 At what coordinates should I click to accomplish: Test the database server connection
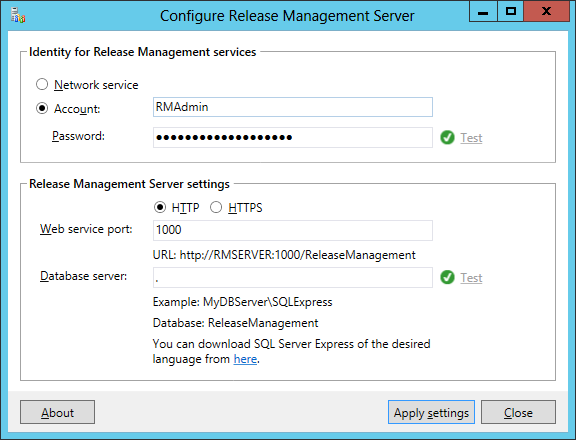click(x=471, y=278)
